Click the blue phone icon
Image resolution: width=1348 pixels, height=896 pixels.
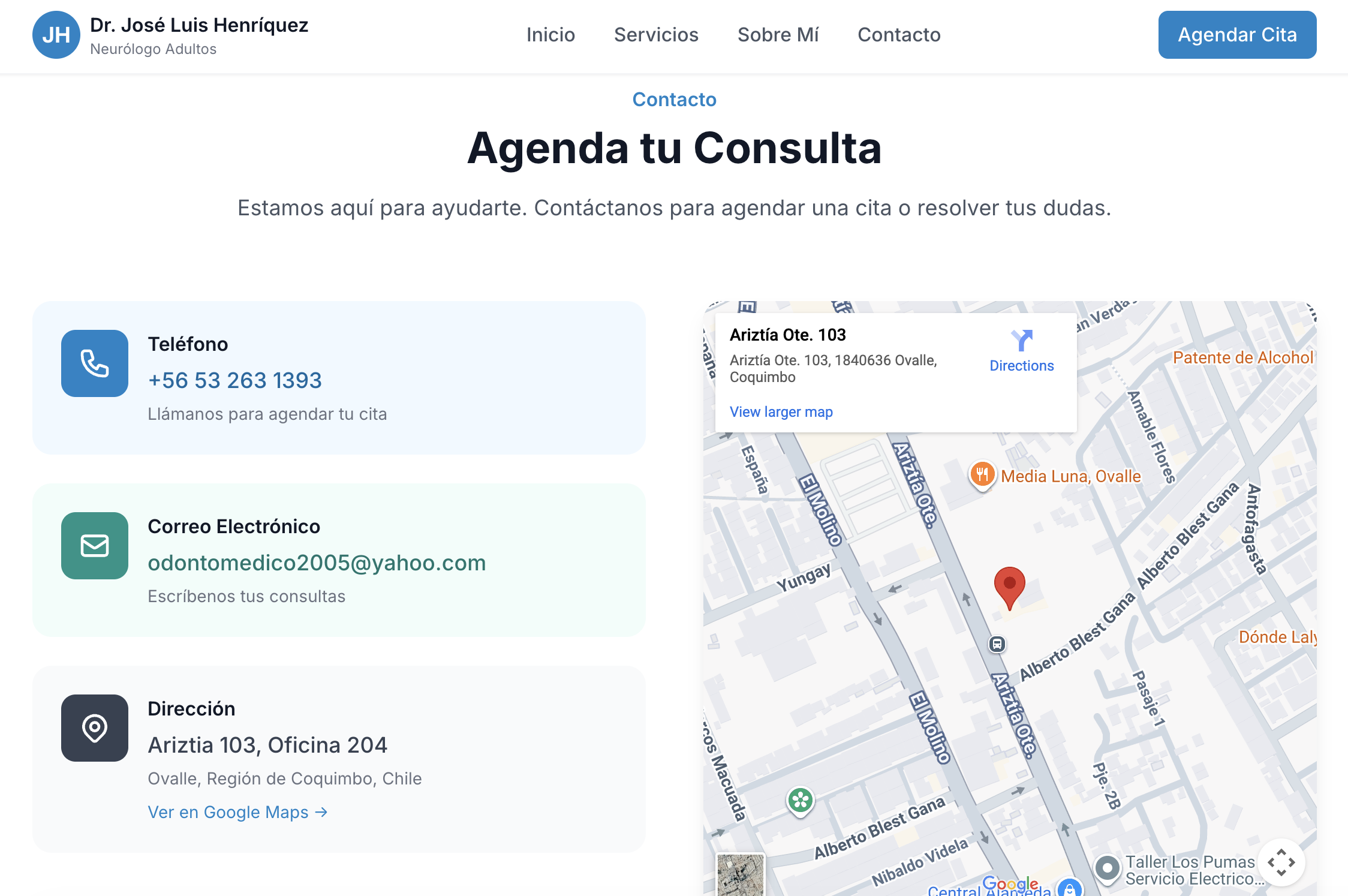click(95, 363)
